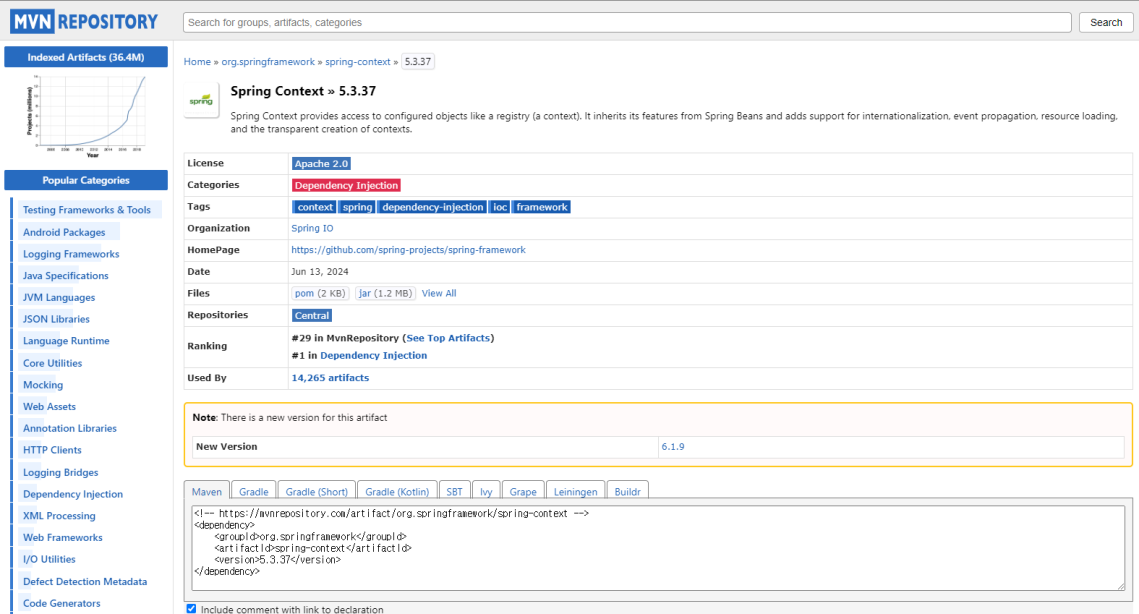Open Web Frameworks category
The height and width of the screenshot is (614, 1139).
(x=62, y=538)
